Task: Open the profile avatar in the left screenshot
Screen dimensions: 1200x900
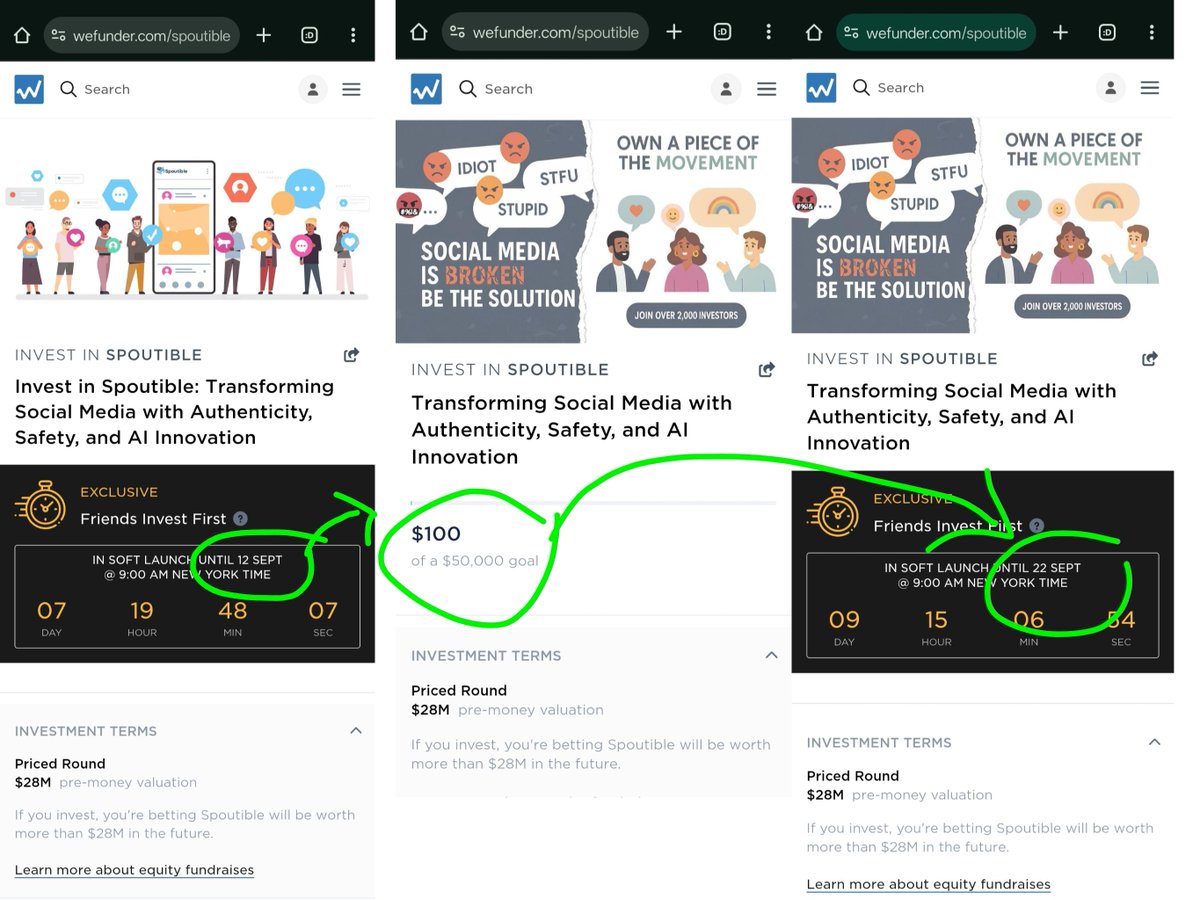Action: 313,89
